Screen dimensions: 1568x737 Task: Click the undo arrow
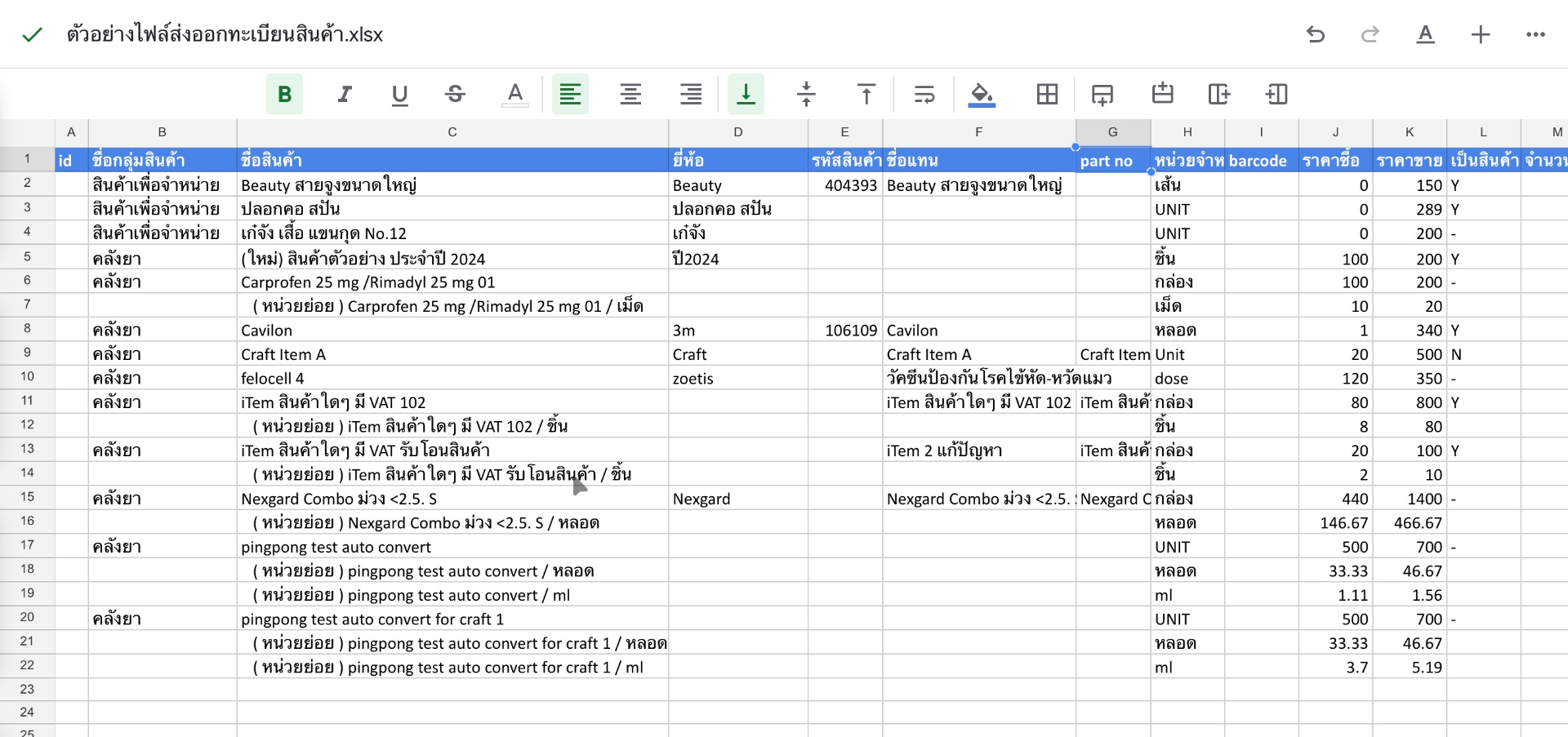[x=1315, y=34]
